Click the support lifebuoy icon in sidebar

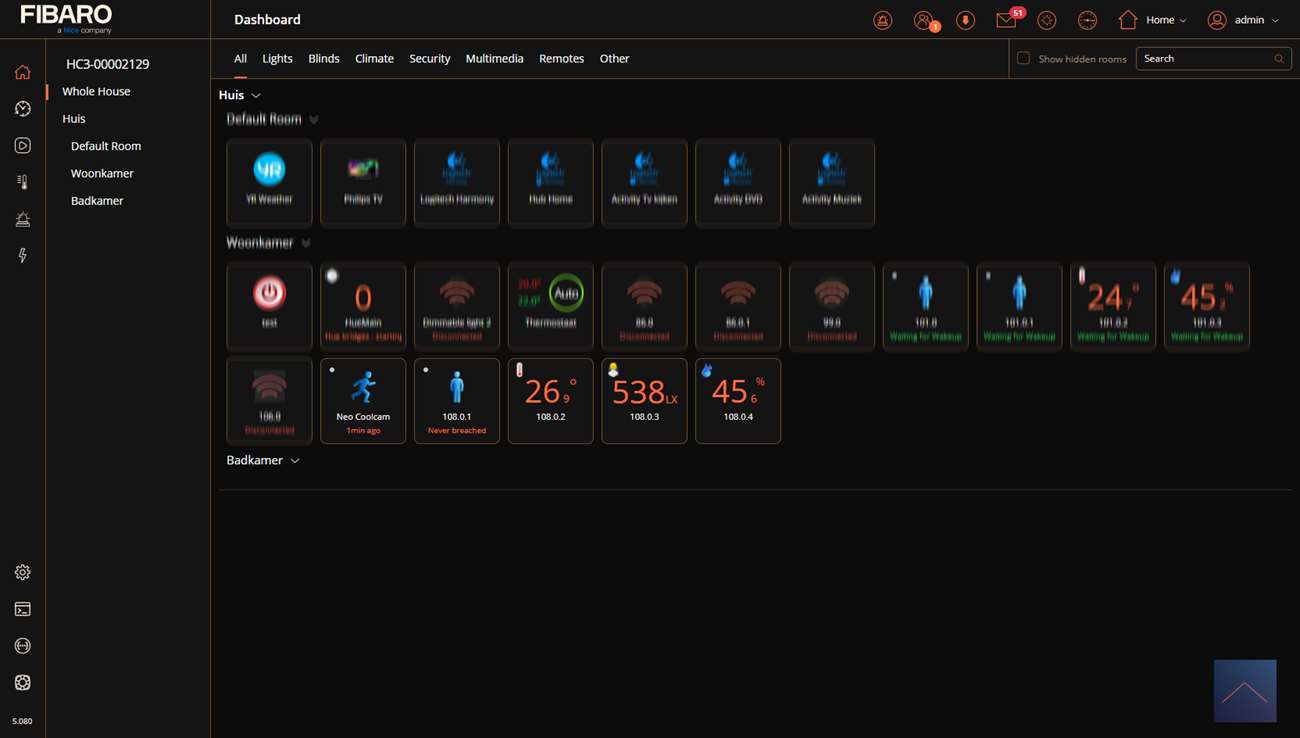(x=22, y=682)
